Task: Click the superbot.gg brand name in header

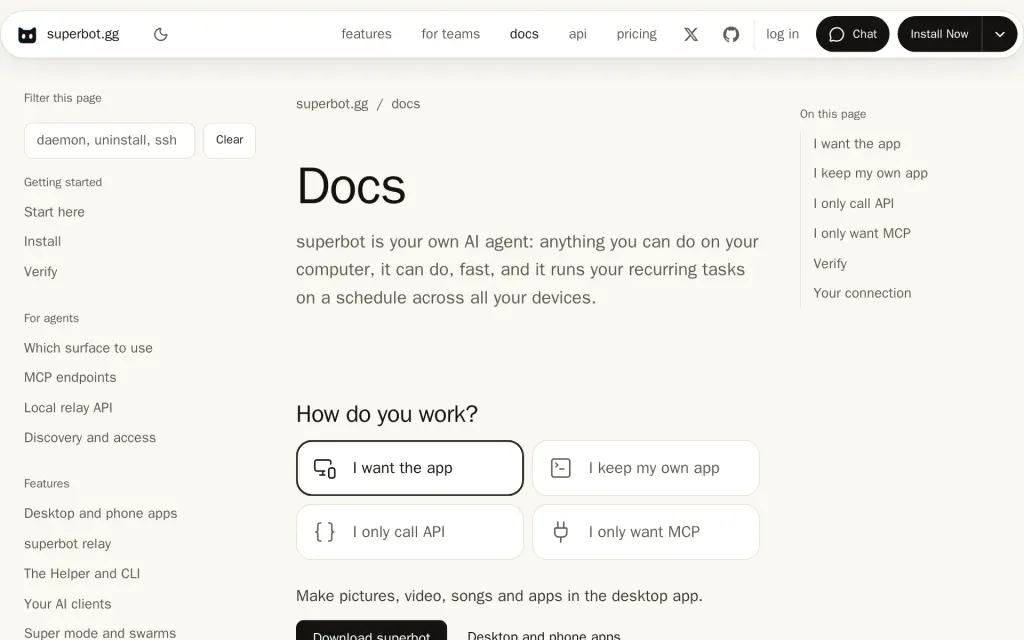Action: coord(83,34)
